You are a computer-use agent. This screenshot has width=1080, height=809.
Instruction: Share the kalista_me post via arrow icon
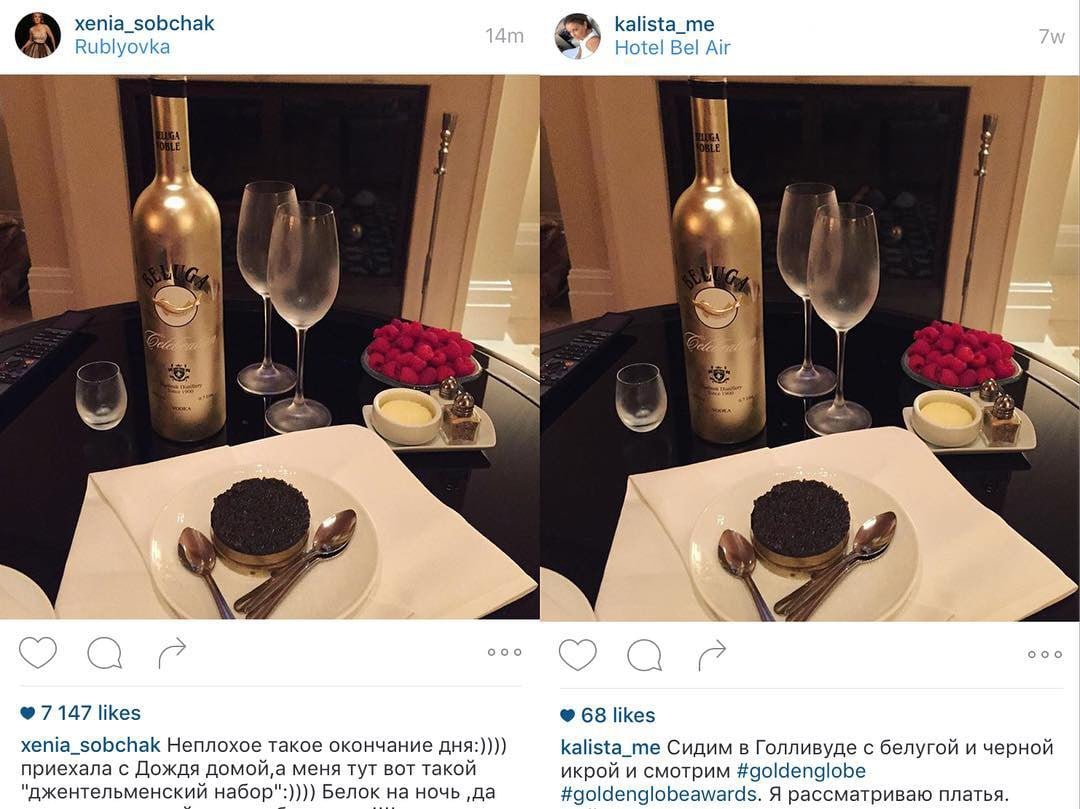tap(712, 655)
